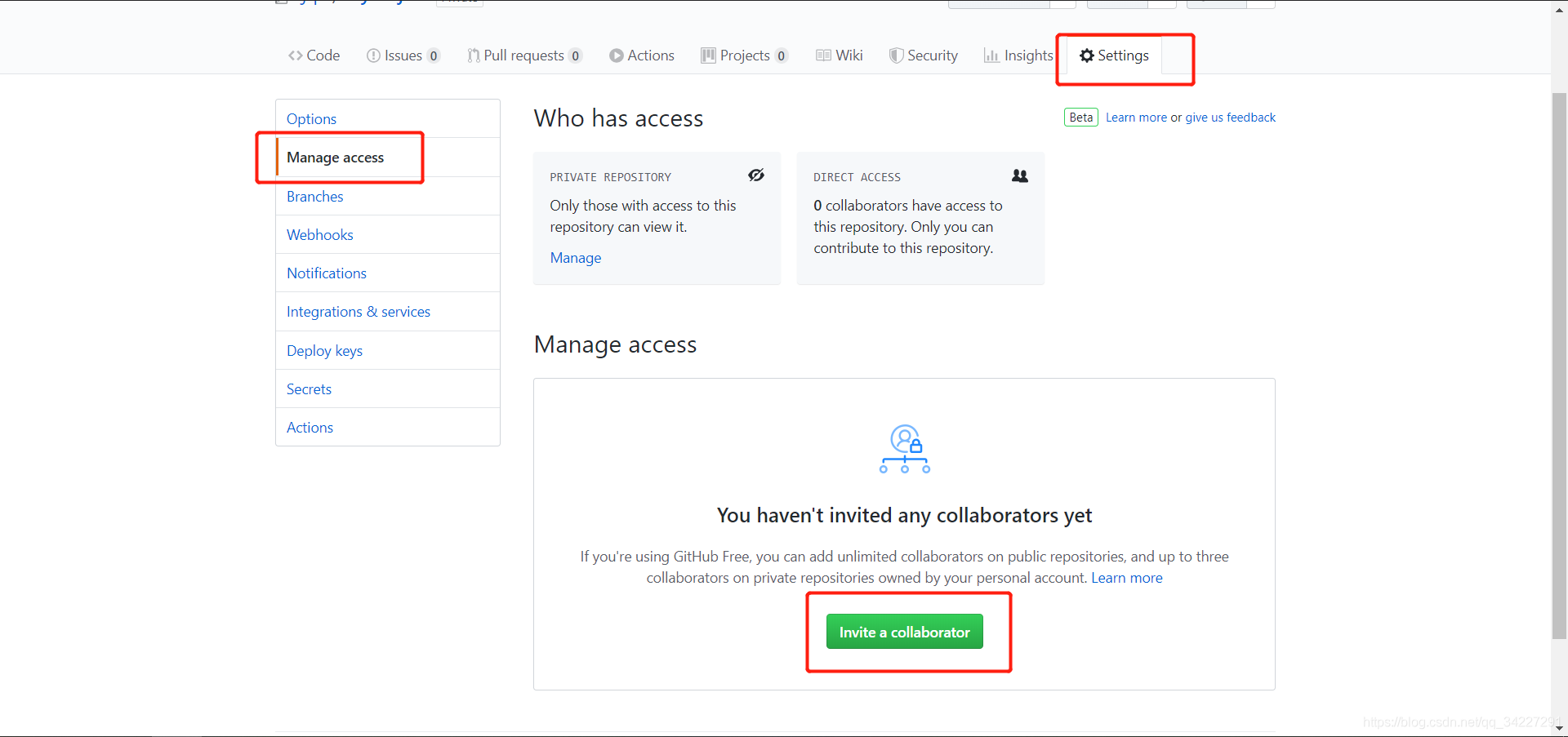Click the Manage access section heading
This screenshot has width=1568, height=737.
[x=615, y=345]
